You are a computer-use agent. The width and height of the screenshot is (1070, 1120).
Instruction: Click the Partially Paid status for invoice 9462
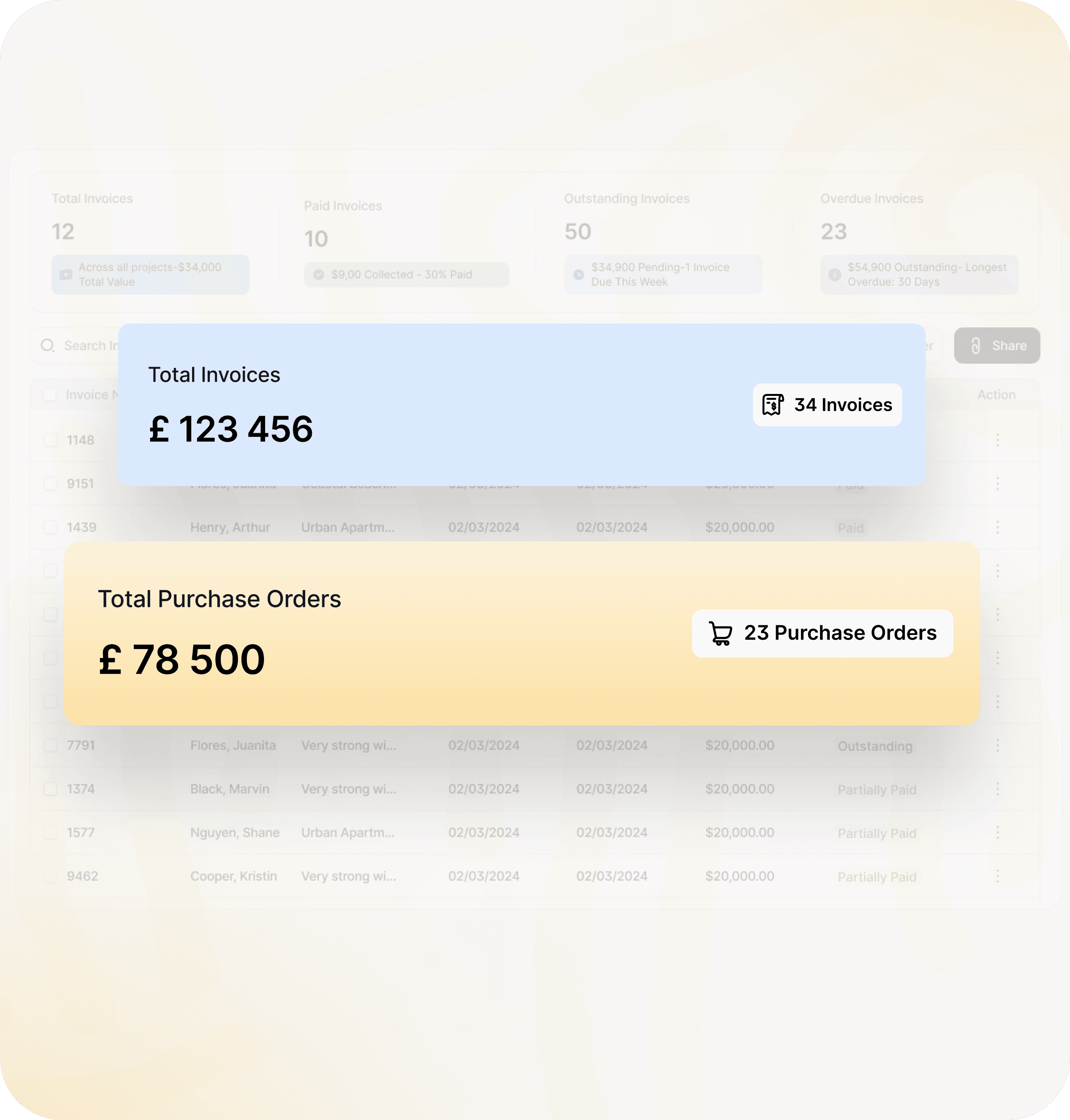877,877
